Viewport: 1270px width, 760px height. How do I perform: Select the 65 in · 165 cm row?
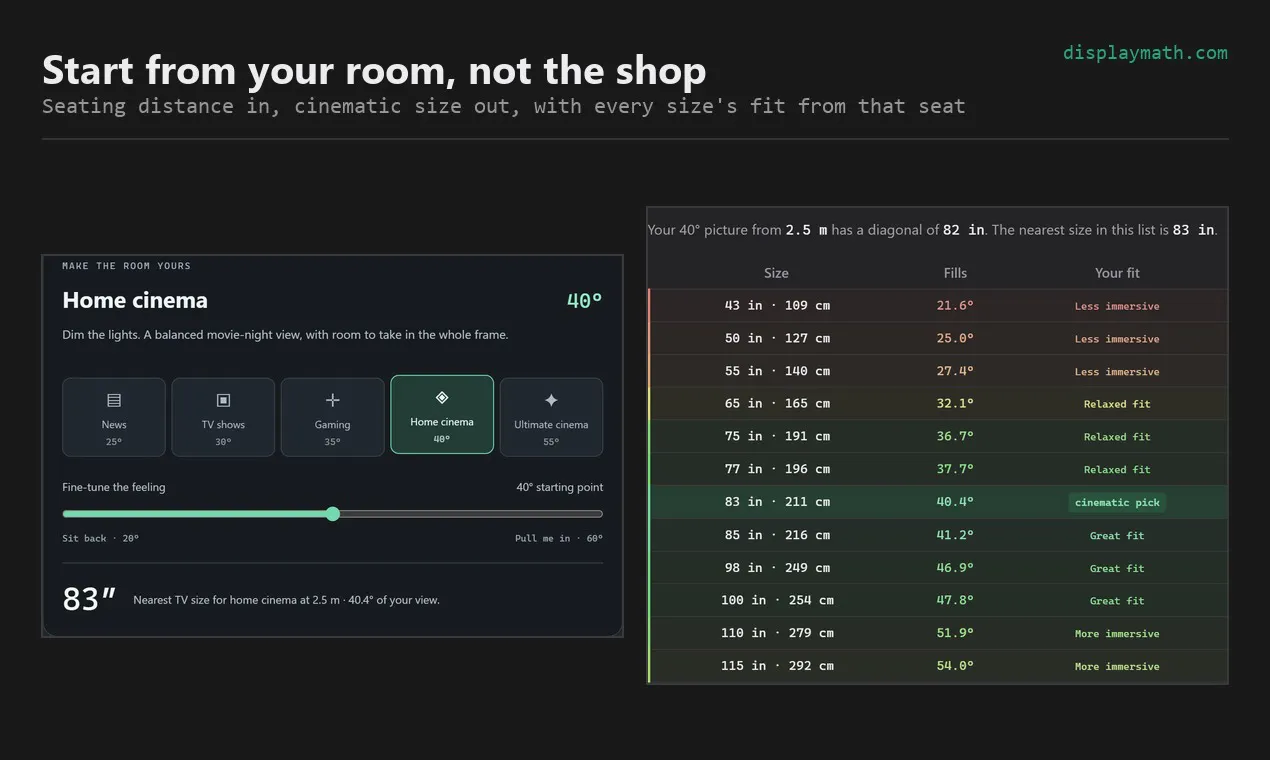(x=938, y=404)
